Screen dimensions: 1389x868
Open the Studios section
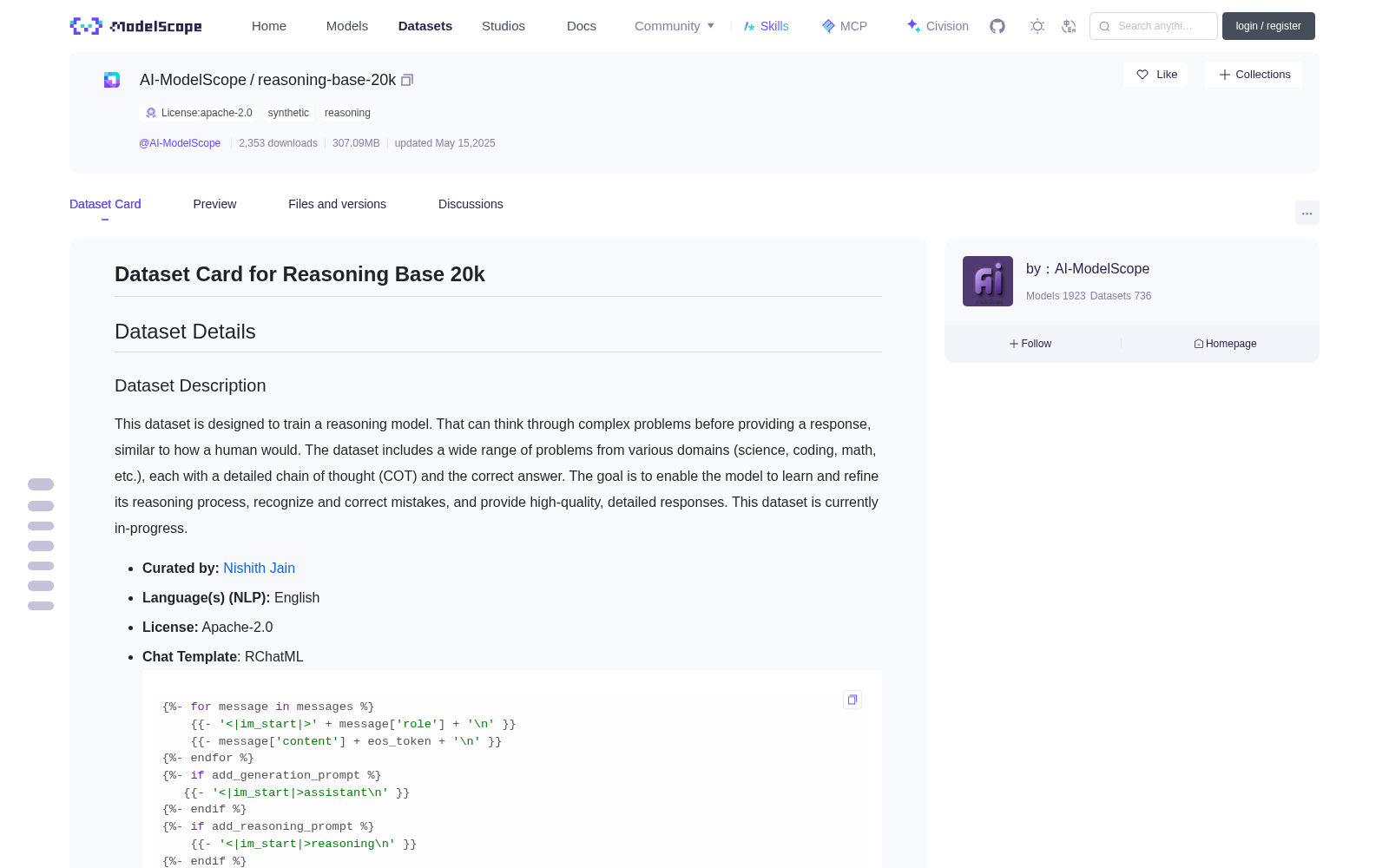pyautogui.click(x=504, y=26)
